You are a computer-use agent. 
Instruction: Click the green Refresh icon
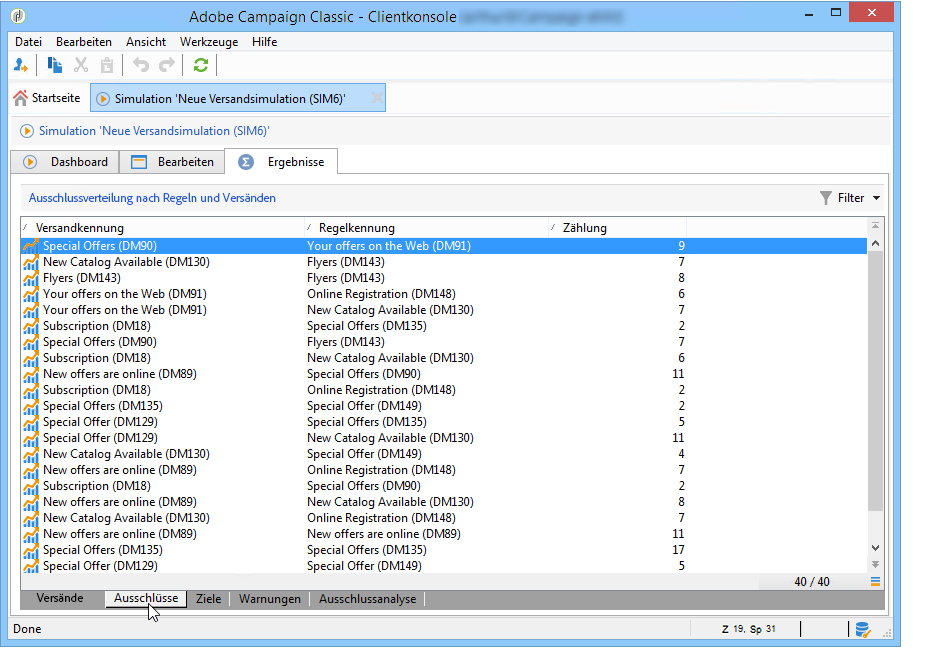(x=201, y=65)
